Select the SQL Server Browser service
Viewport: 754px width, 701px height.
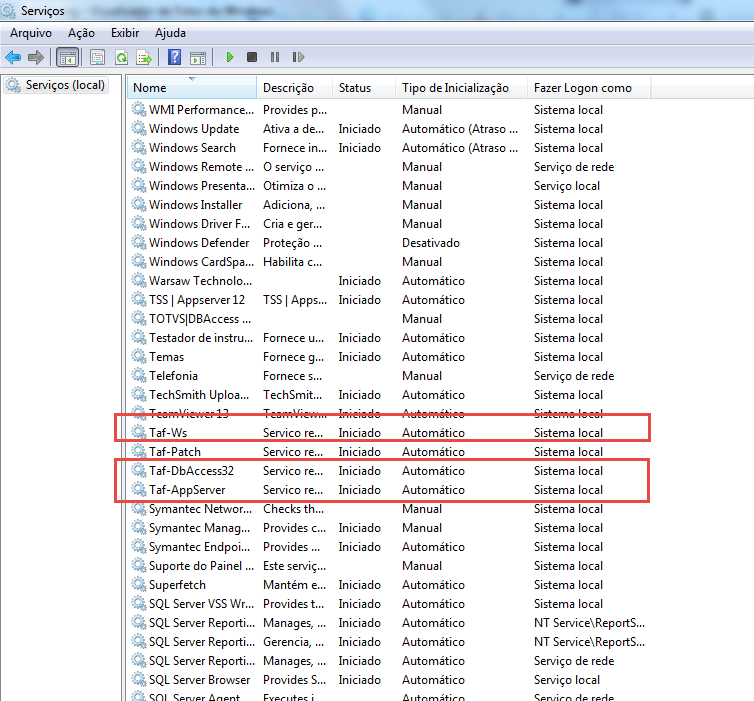[x=389, y=680]
